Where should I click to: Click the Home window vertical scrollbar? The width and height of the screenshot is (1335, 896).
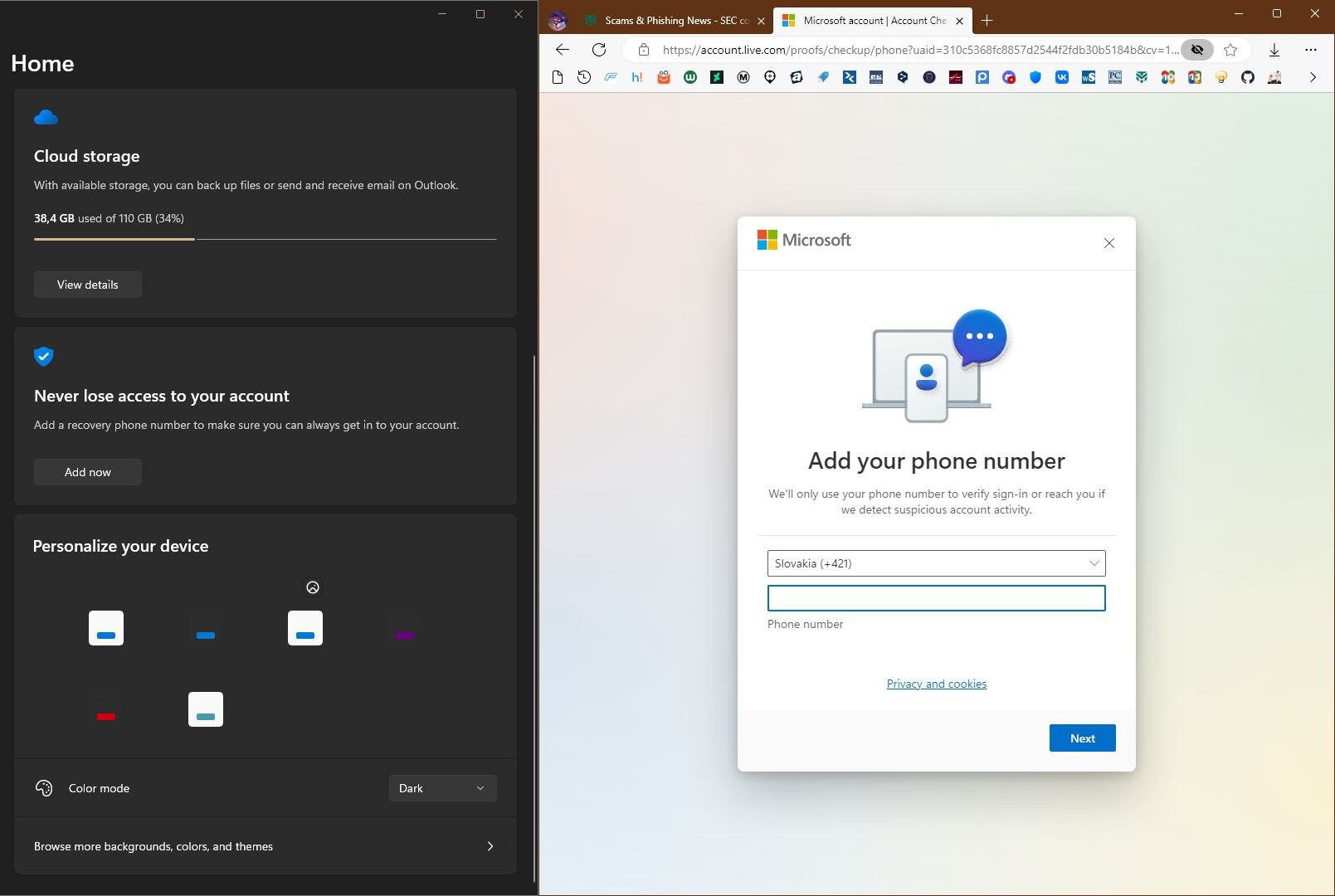(x=534, y=618)
